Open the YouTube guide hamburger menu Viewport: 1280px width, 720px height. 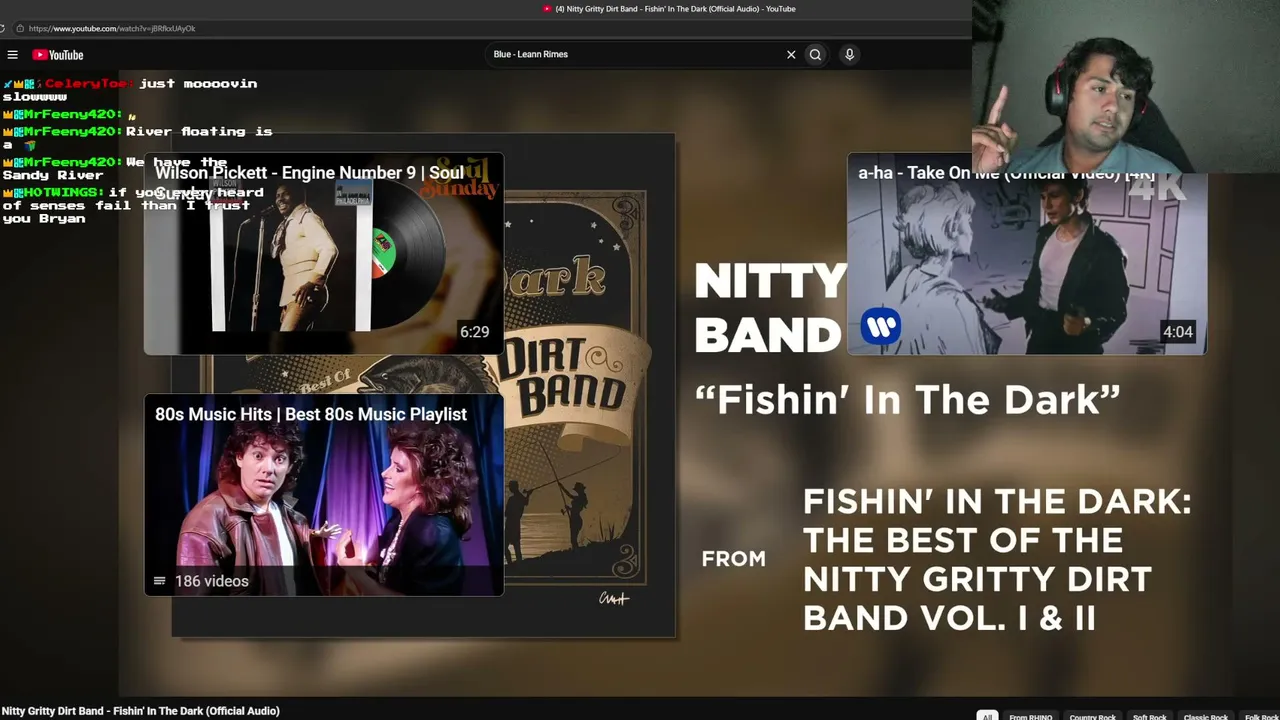pyautogui.click(x=12, y=55)
